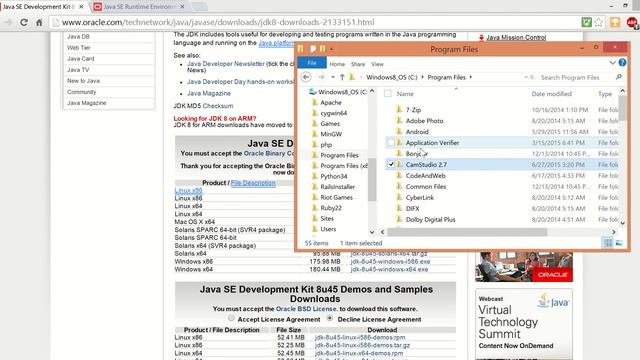Select Accept License Agreement radio button
This screenshot has width=640, height=360.
tap(231, 318)
